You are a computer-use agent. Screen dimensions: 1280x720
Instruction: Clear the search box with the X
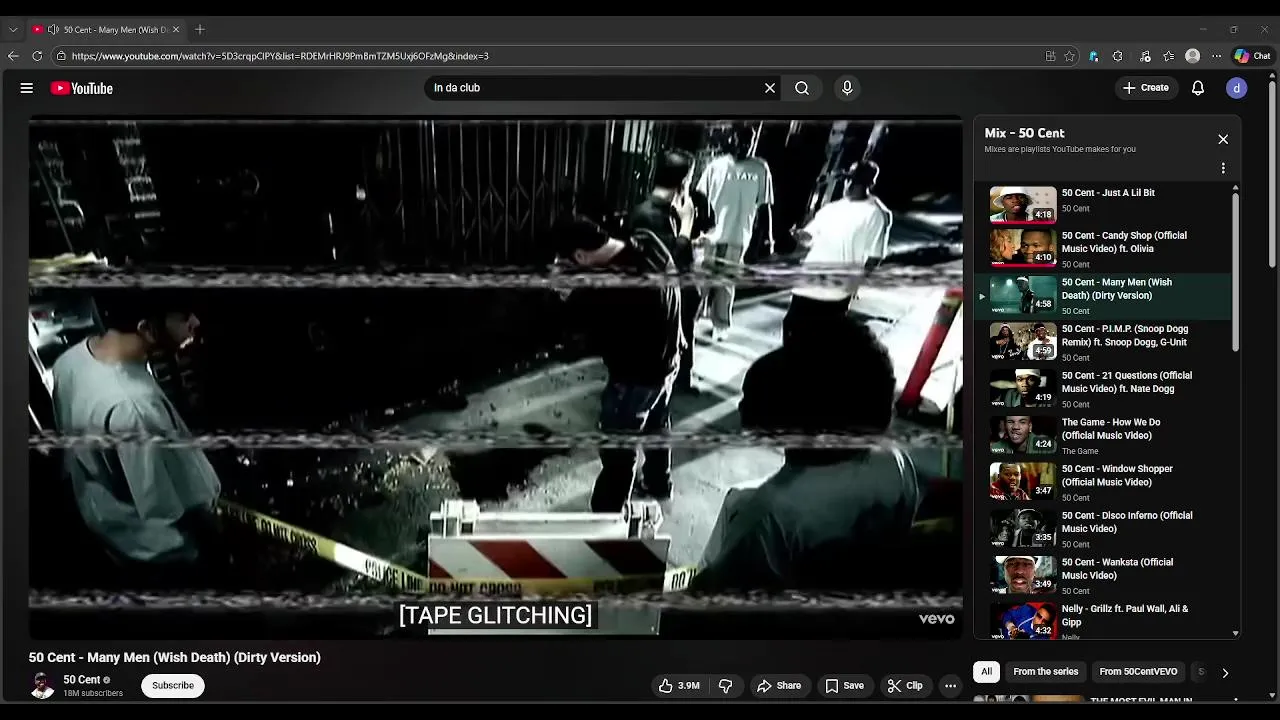point(770,88)
